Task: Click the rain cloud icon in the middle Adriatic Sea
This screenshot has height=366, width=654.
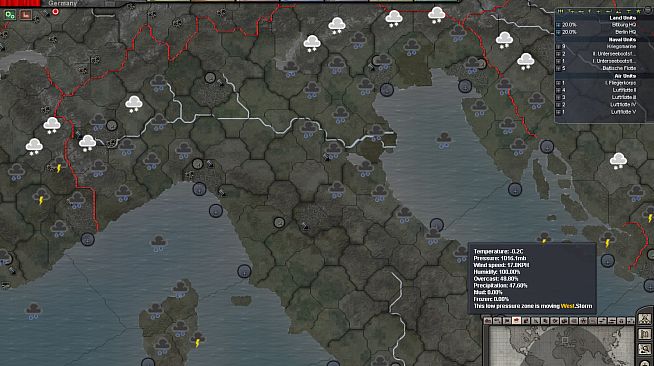Action: [444, 140]
